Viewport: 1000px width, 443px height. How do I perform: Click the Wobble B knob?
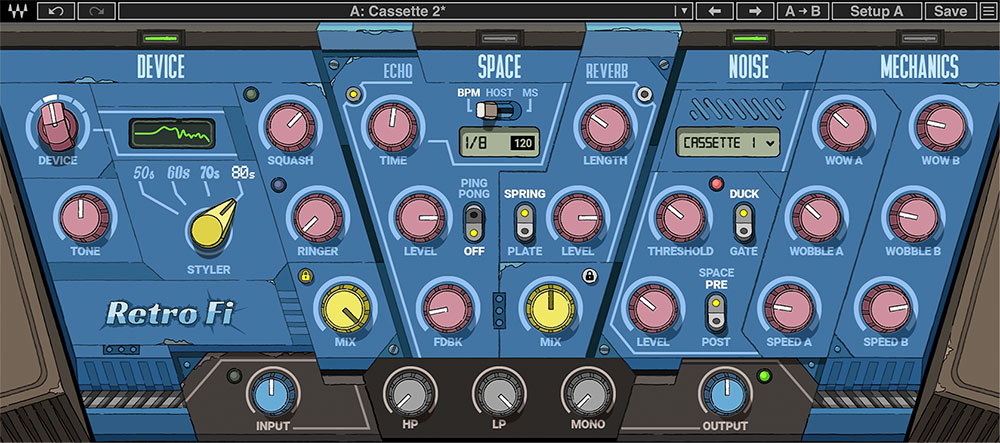click(913, 217)
